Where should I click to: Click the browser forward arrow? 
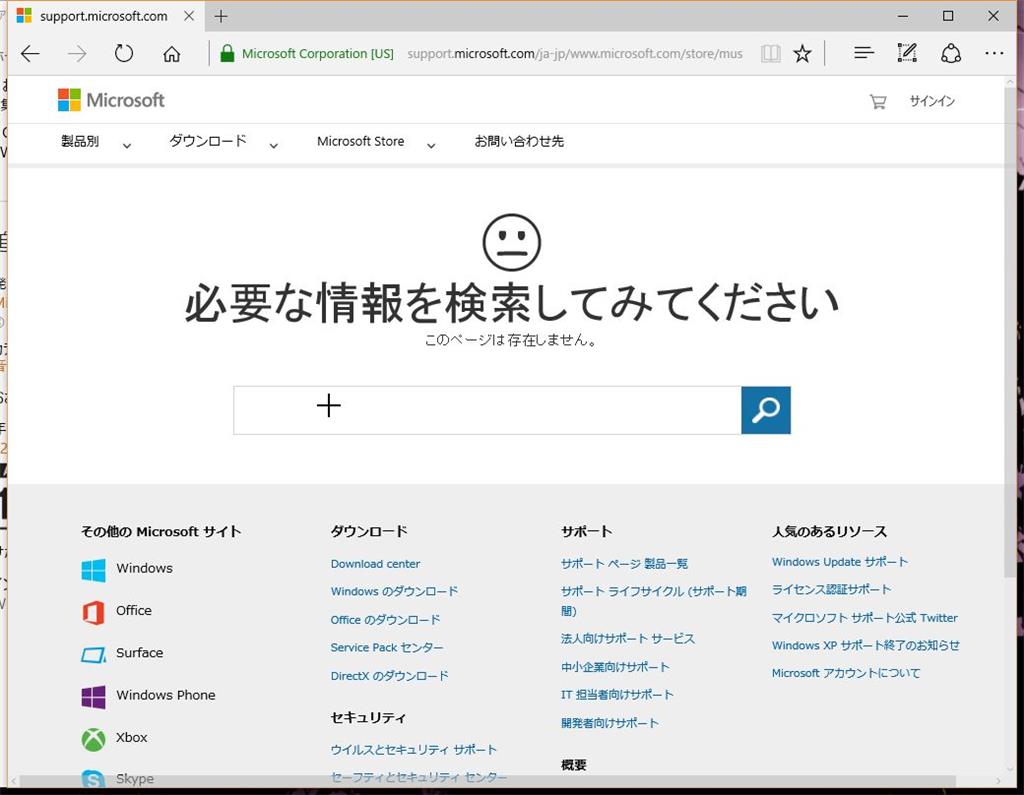coord(77,54)
